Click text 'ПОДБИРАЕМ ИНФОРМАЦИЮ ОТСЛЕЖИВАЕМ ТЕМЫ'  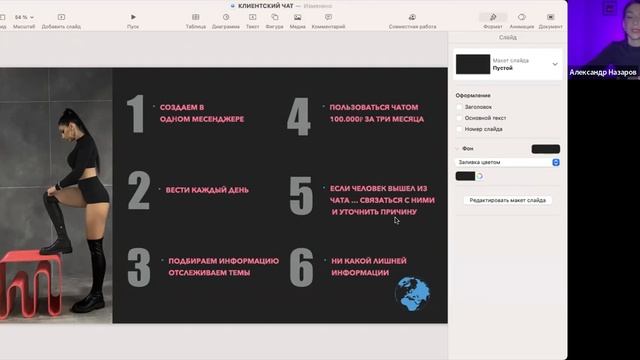tap(224, 267)
